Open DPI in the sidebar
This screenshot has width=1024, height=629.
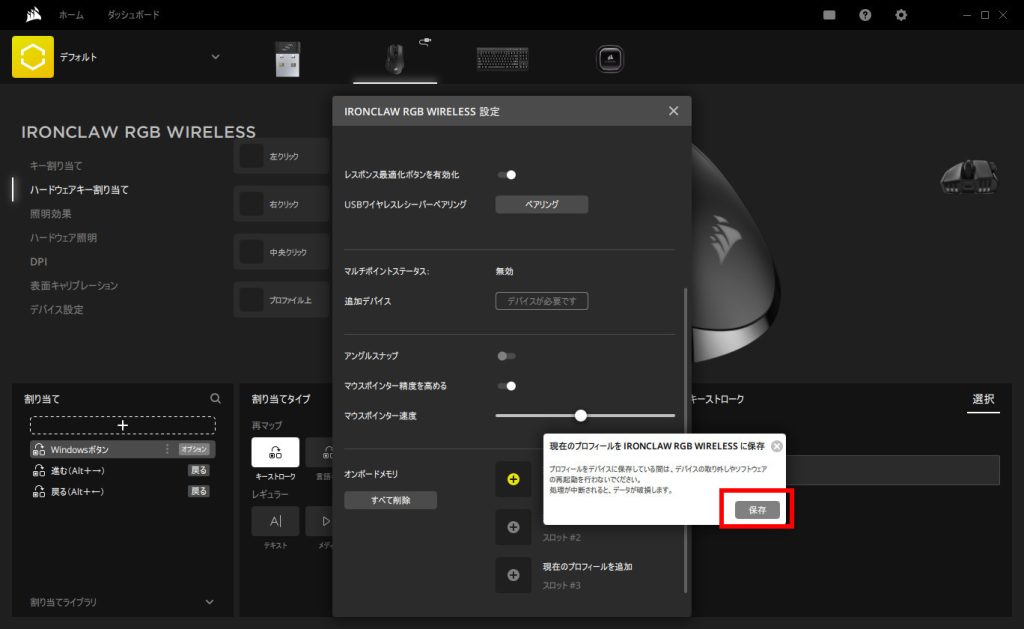click(x=39, y=261)
